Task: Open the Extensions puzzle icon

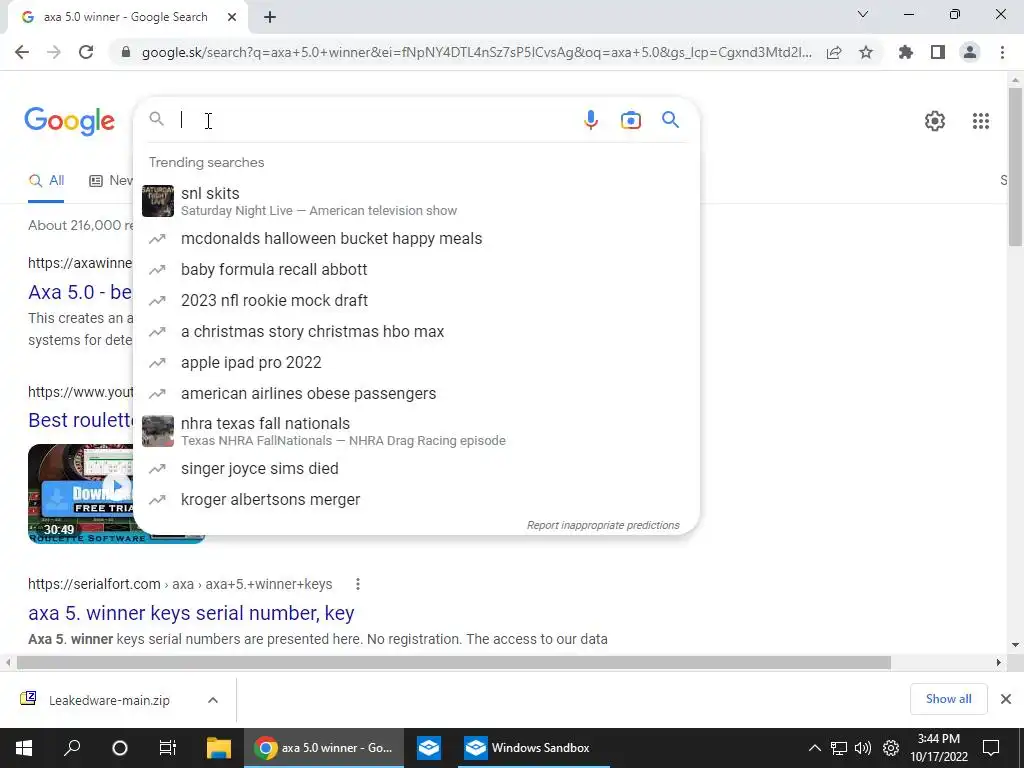Action: [906, 52]
